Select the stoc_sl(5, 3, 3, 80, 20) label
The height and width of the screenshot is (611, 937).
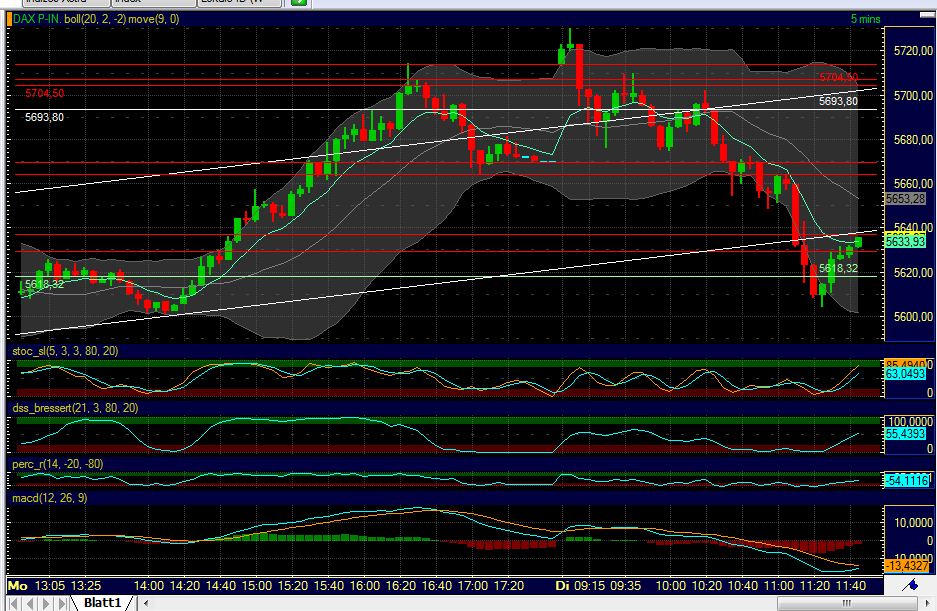click(65, 351)
